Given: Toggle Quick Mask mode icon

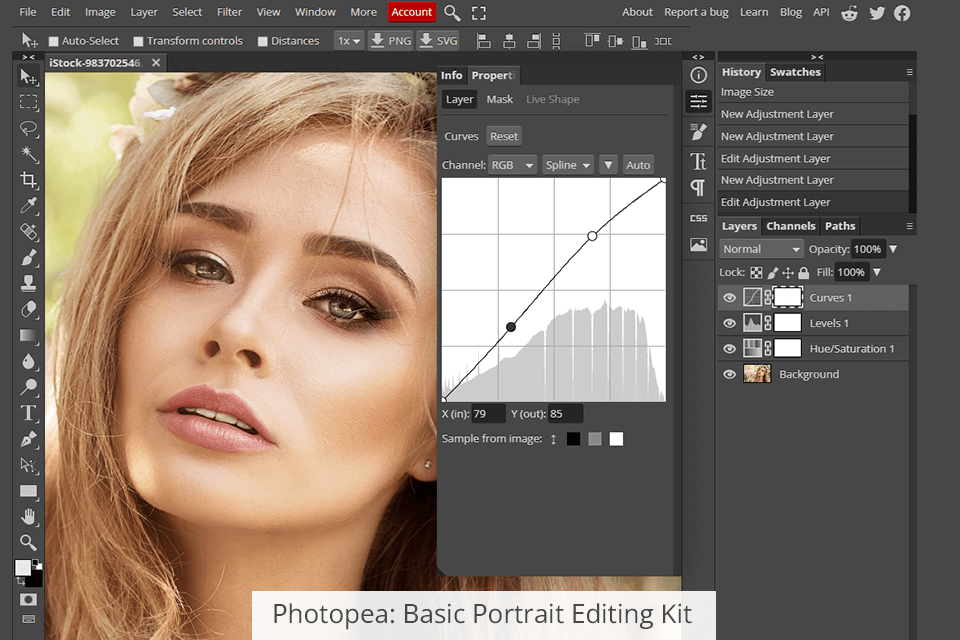Looking at the screenshot, I should (x=28, y=600).
